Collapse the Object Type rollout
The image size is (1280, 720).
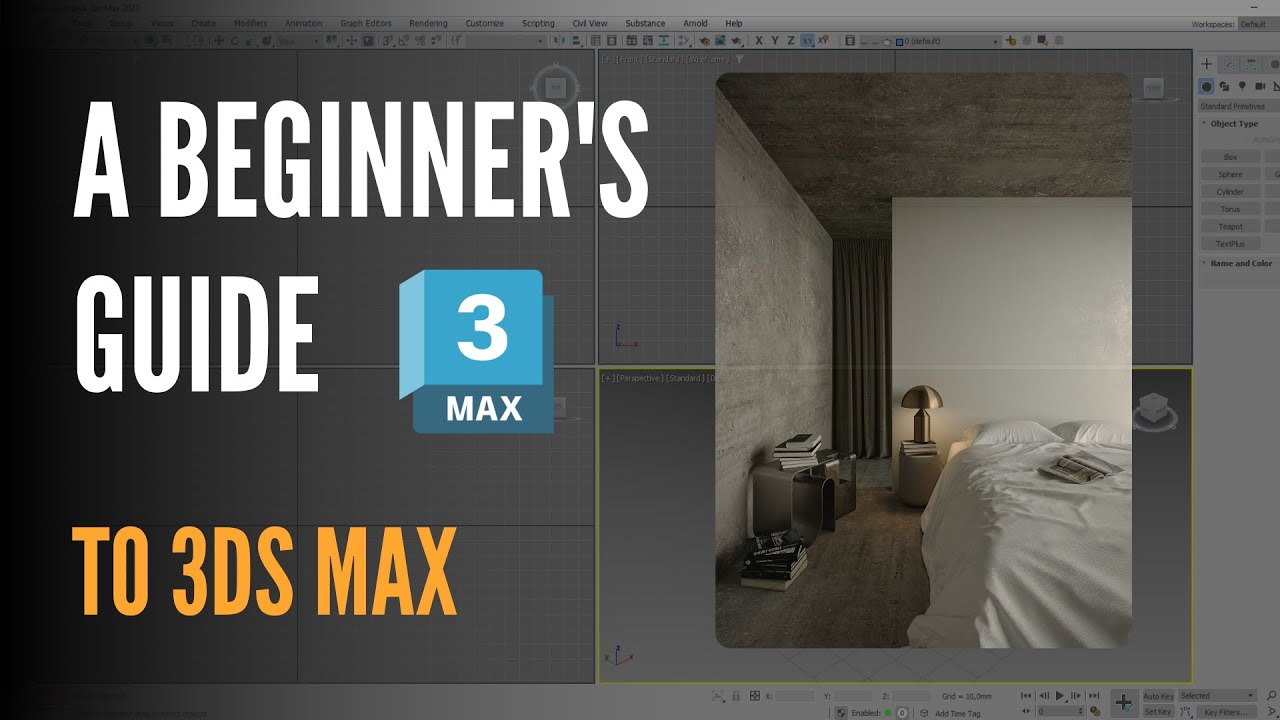click(x=1235, y=124)
